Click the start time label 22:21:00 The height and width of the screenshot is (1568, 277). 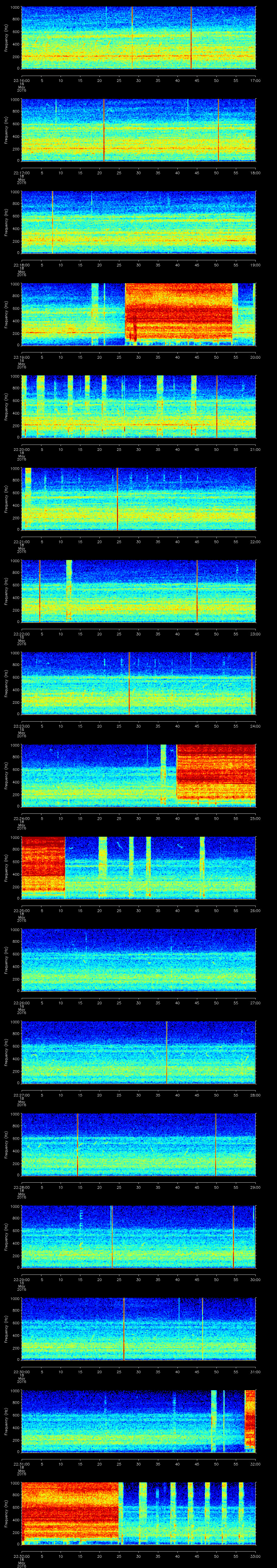(21, 542)
